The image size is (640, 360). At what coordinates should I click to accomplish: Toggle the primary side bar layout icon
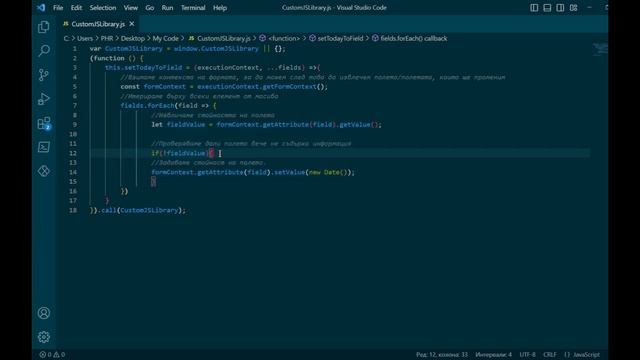(x=534, y=8)
